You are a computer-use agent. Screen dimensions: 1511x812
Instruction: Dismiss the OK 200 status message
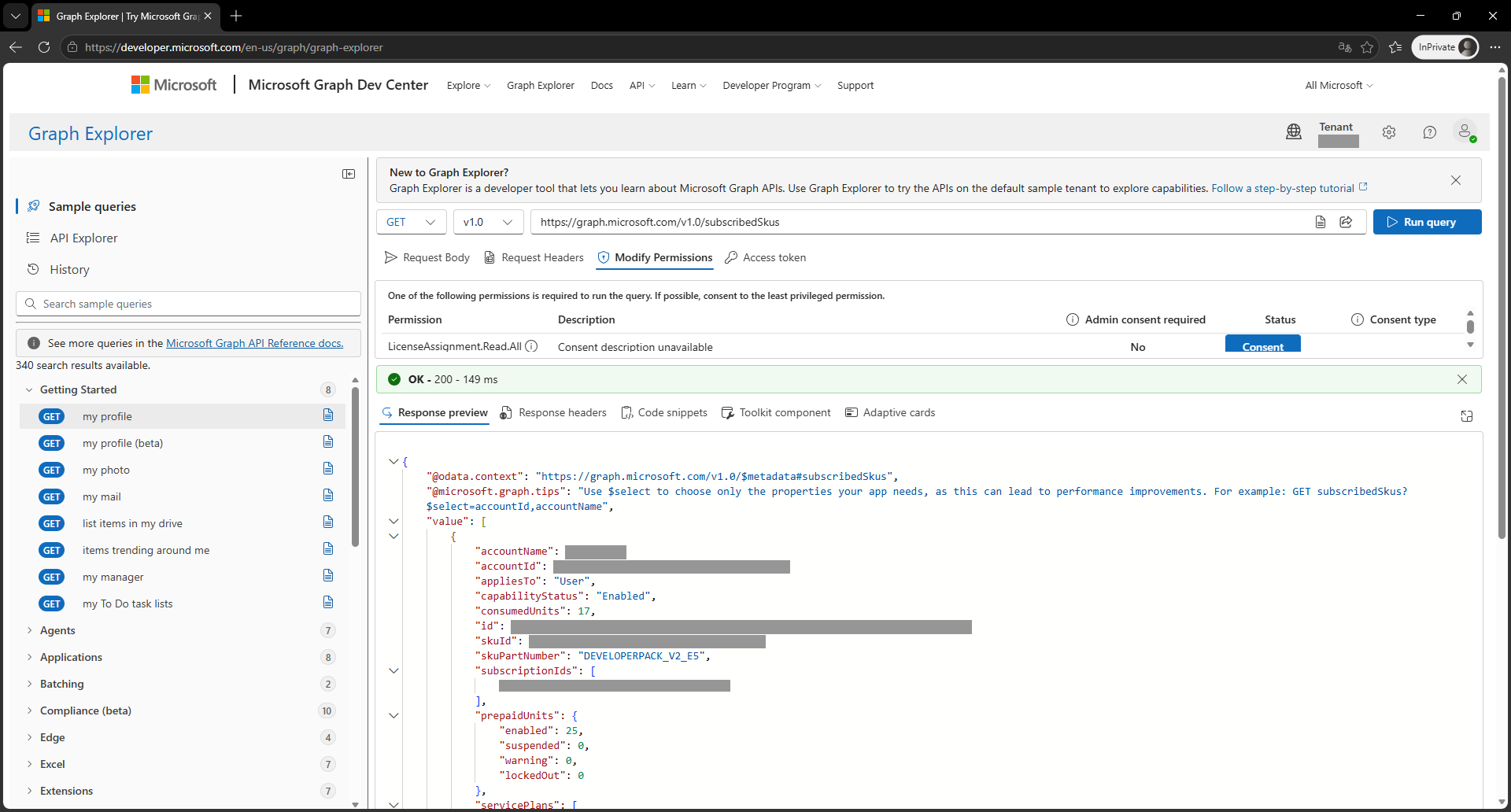tap(1462, 379)
